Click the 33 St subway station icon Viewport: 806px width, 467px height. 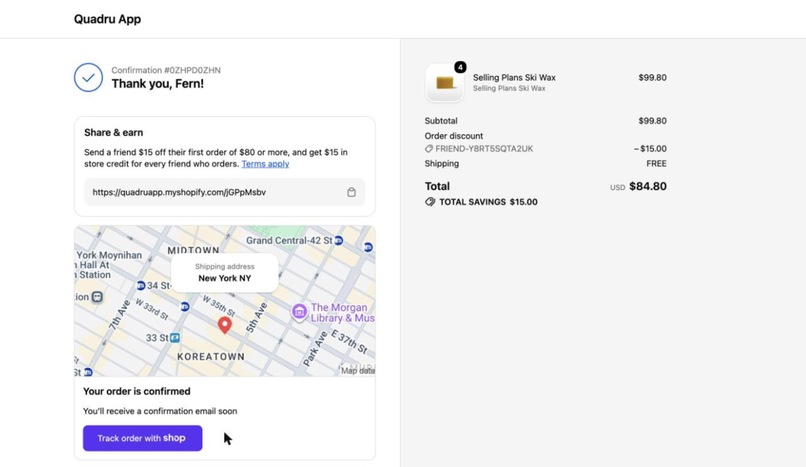point(175,338)
